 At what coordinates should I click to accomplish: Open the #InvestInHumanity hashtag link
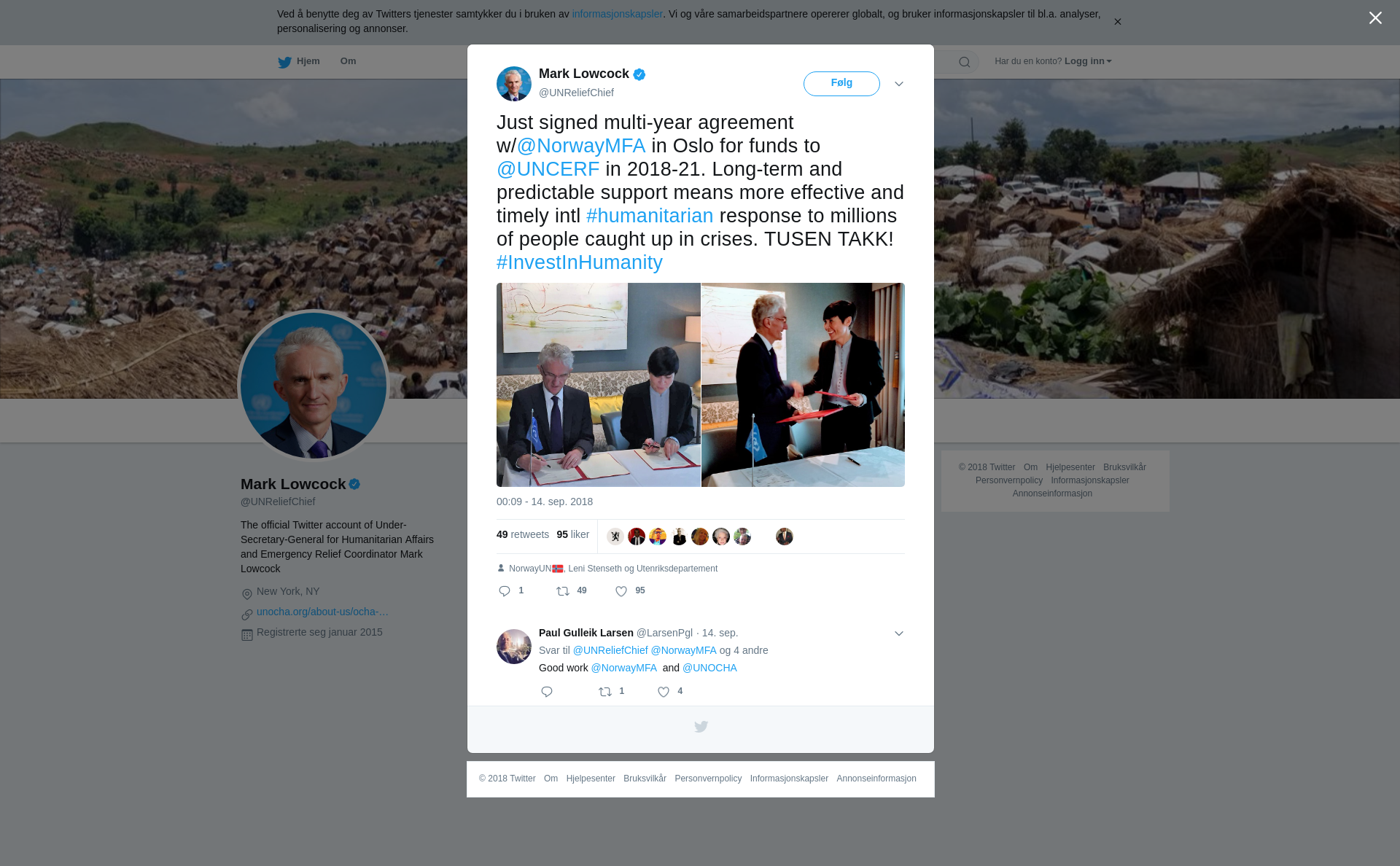coord(580,262)
